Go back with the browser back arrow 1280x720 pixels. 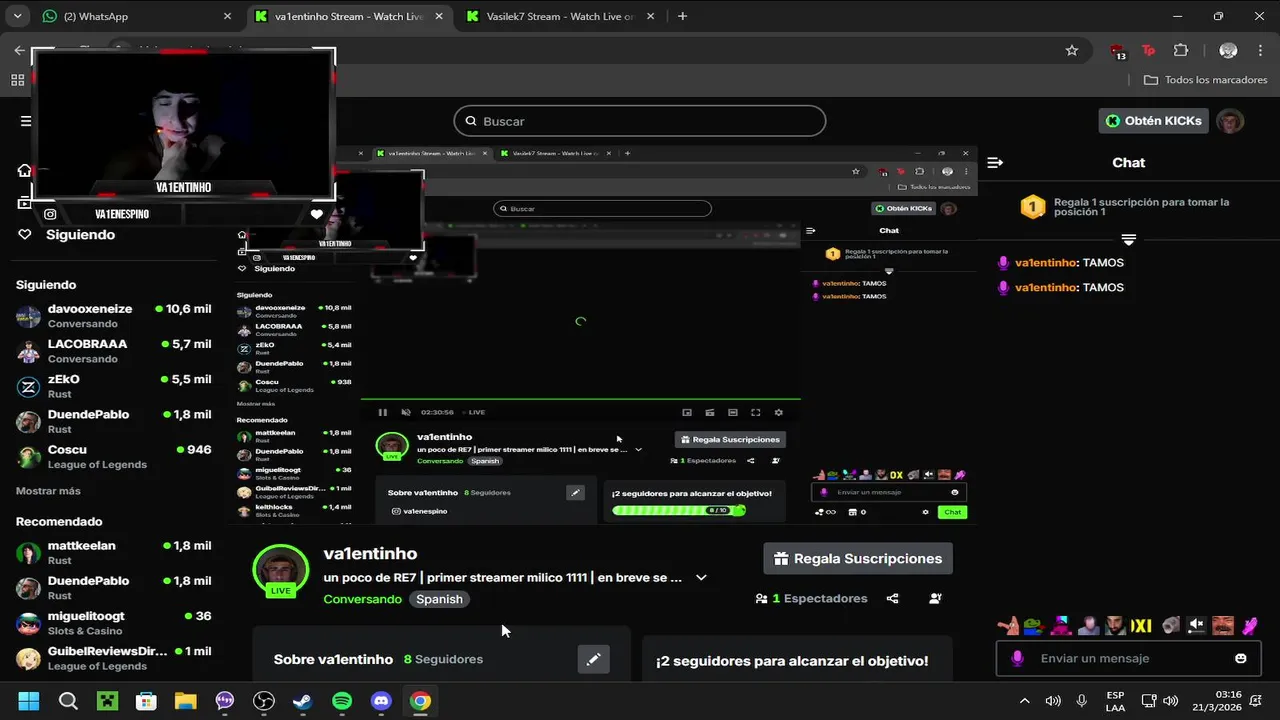point(20,50)
